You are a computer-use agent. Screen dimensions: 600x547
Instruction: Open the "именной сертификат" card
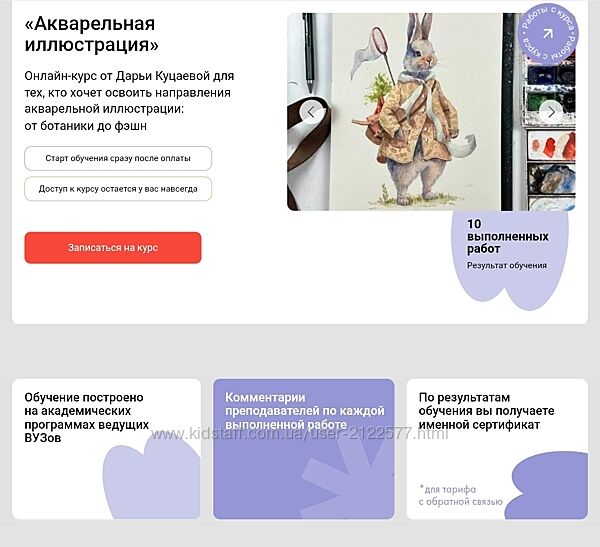pos(497,449)
